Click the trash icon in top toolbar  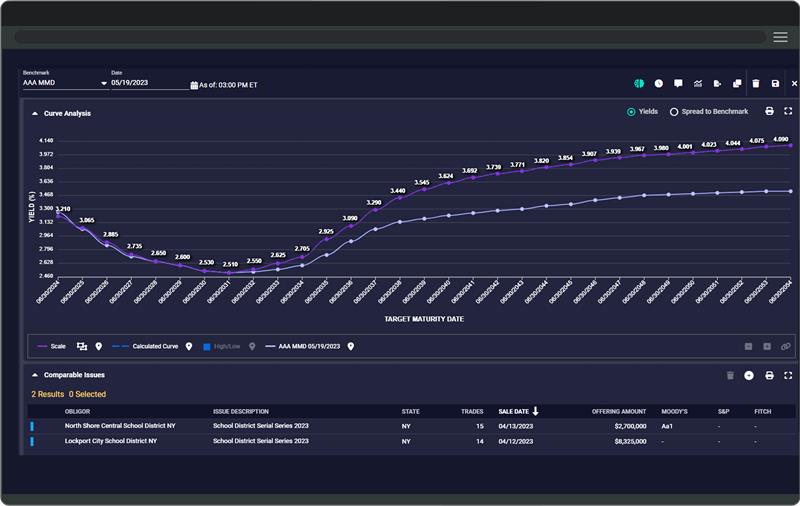tap(756, 84)
